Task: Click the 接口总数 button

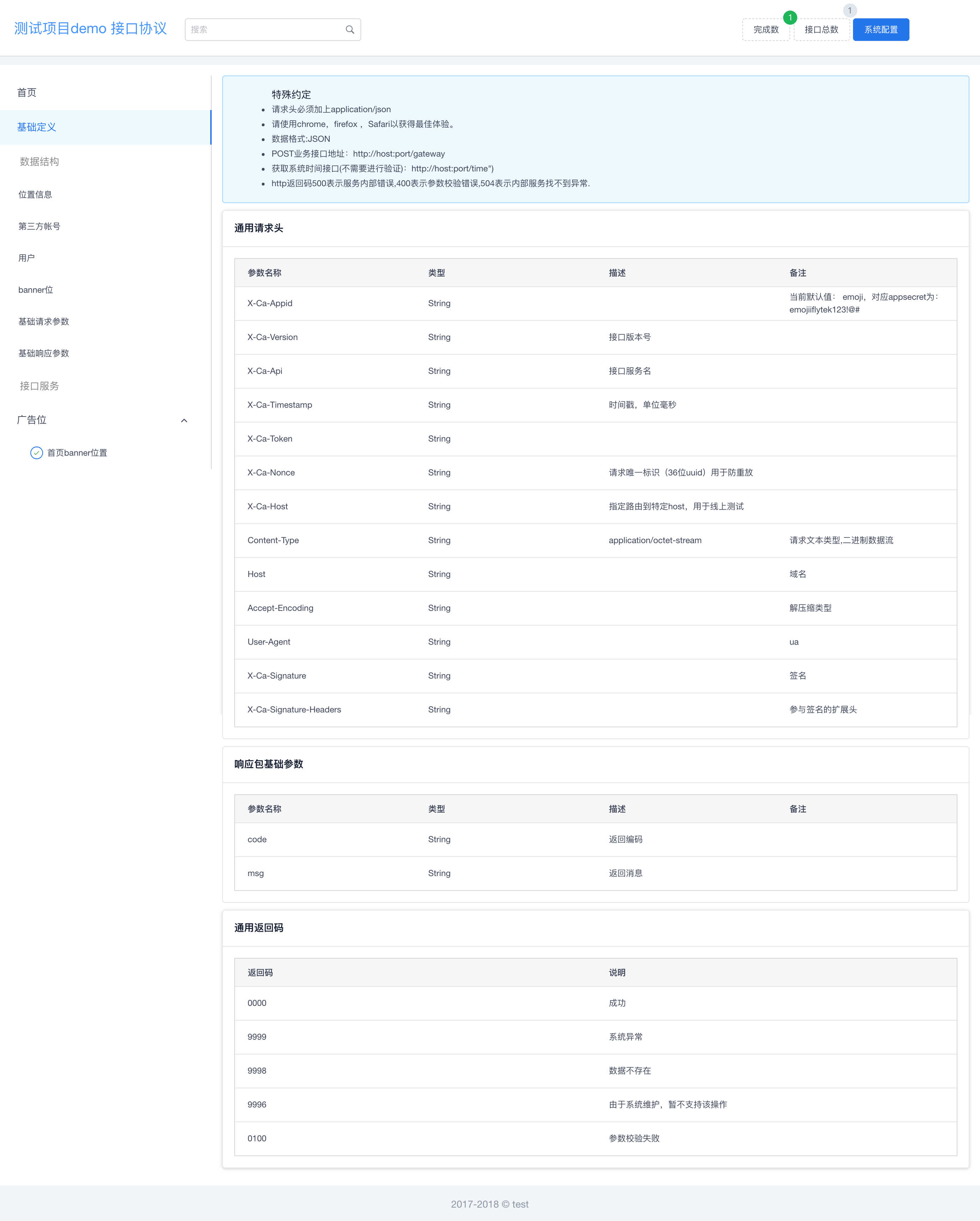Action: pos(821,29)
